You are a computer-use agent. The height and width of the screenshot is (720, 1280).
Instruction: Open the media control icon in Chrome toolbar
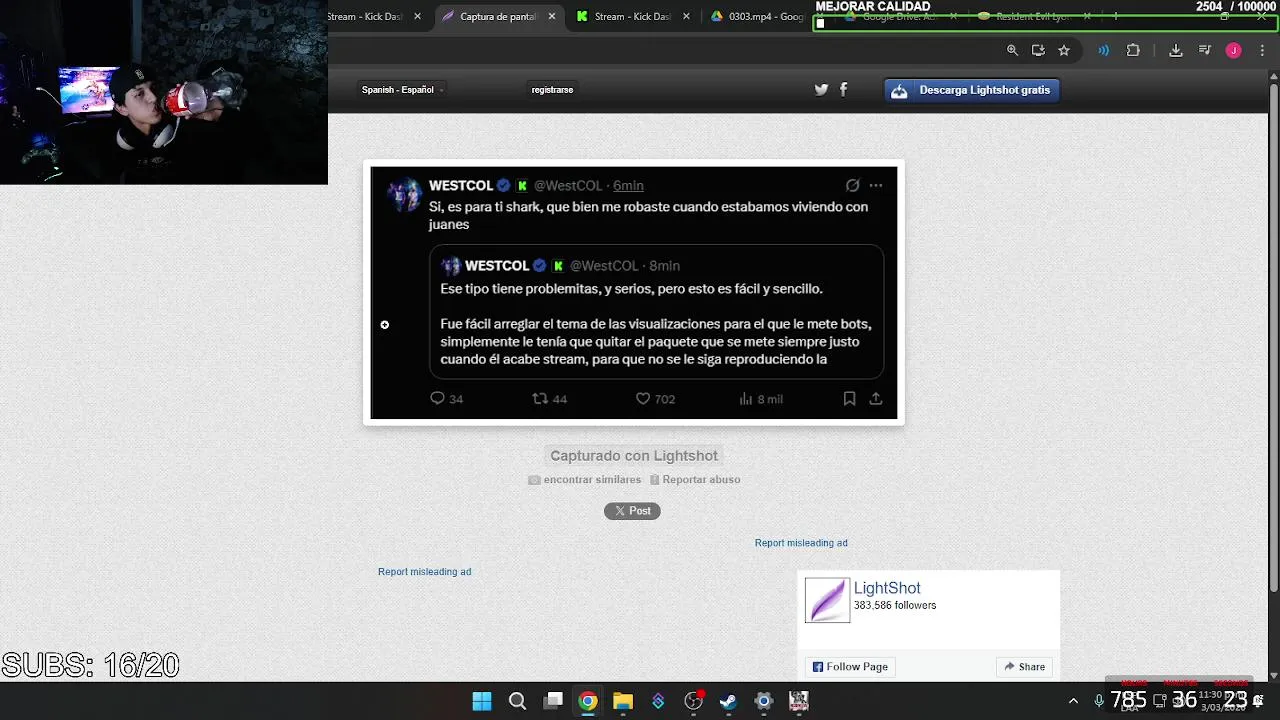1205,51
